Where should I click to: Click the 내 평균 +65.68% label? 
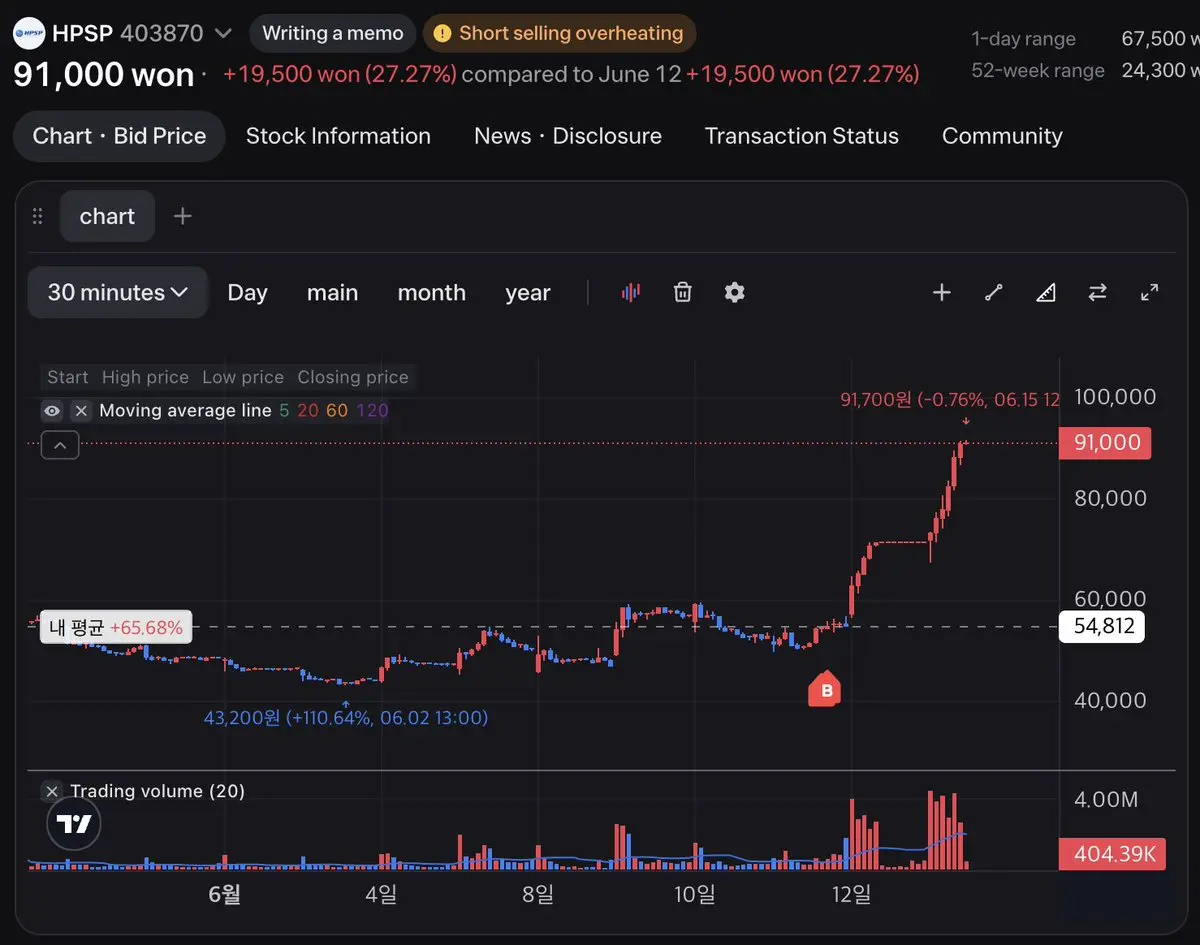[116, 628]
